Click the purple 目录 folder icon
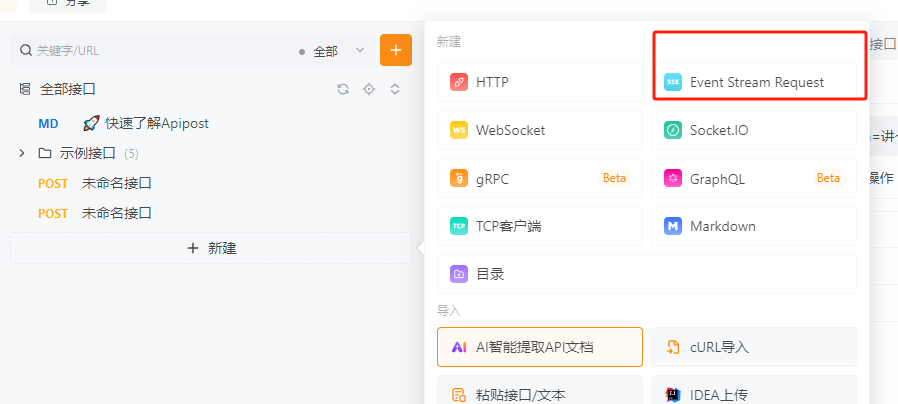 [459, 274]
